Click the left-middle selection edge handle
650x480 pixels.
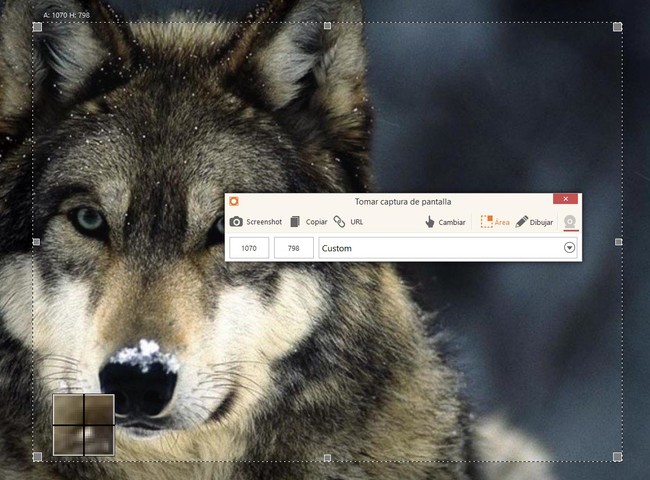point(36,242)
